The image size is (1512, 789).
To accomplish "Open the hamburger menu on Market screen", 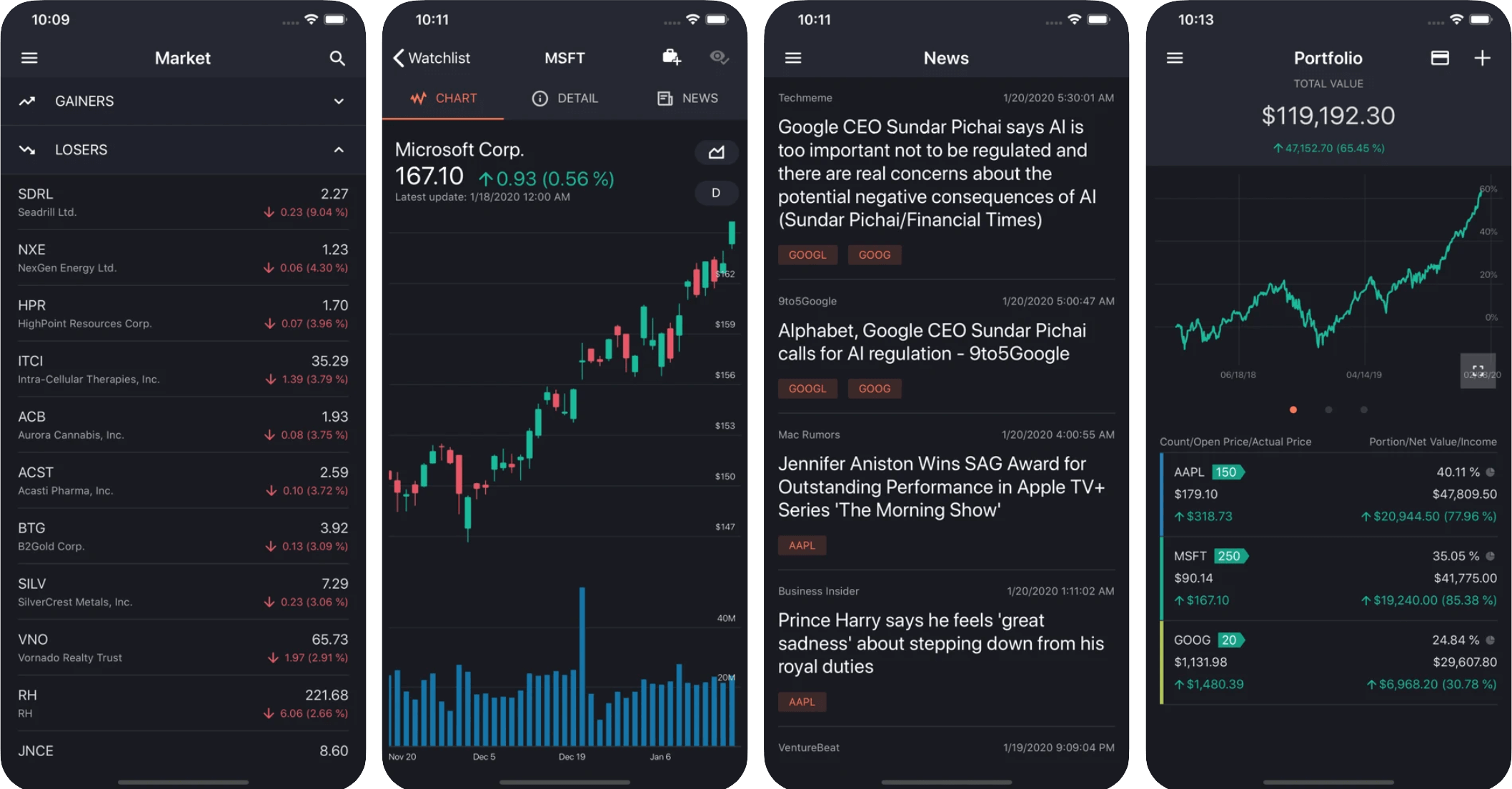I will click(29, 57).
